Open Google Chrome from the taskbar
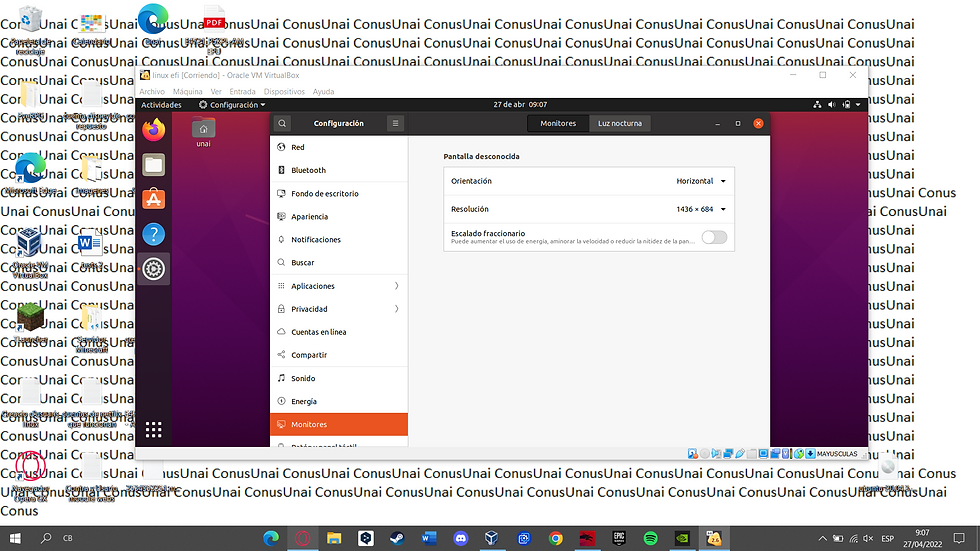Screen dimensions: 980x551 (556, 538)
